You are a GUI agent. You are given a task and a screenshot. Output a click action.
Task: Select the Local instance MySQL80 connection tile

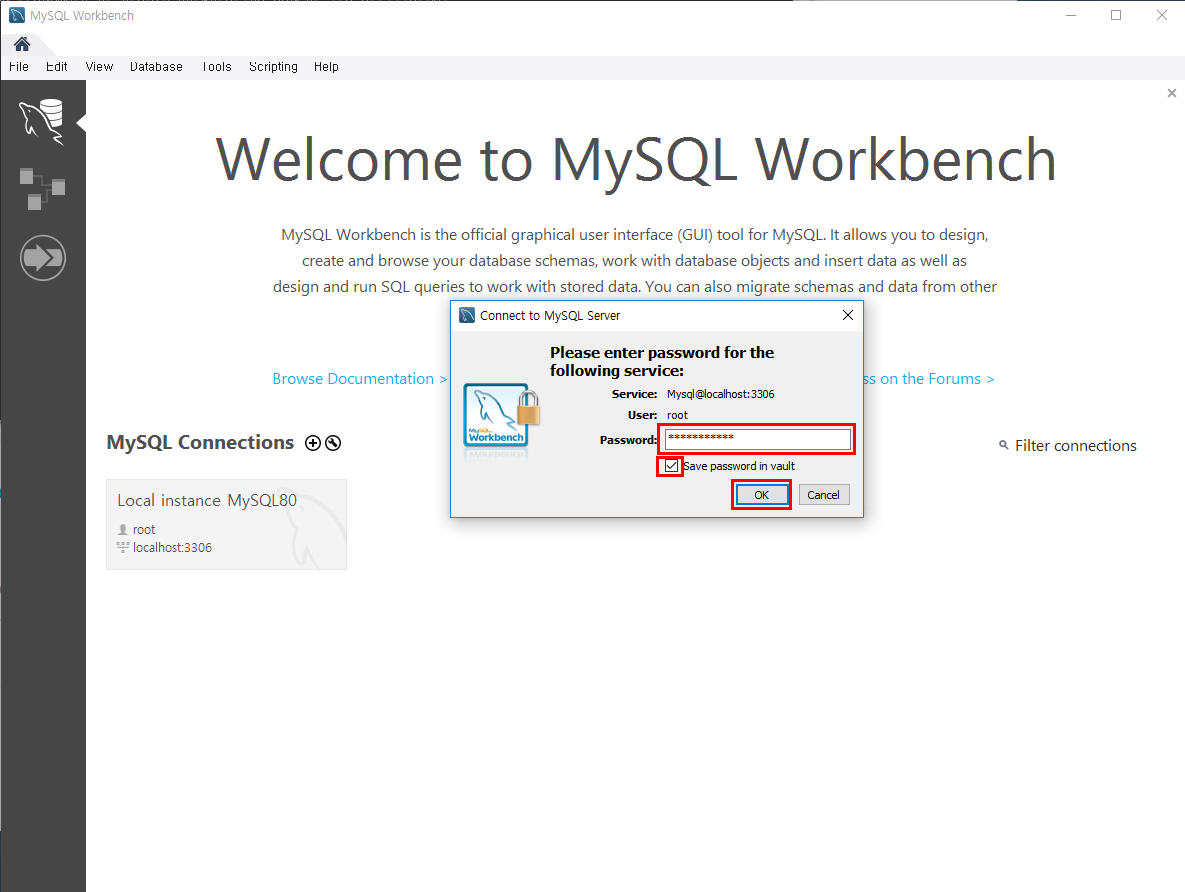pos(227,524)
